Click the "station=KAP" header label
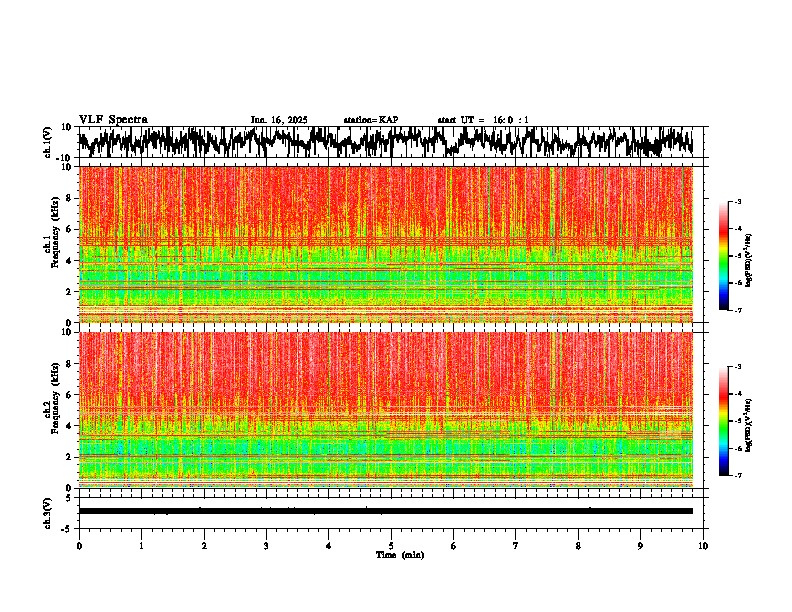The image size is (792, 612). (371, 120)
